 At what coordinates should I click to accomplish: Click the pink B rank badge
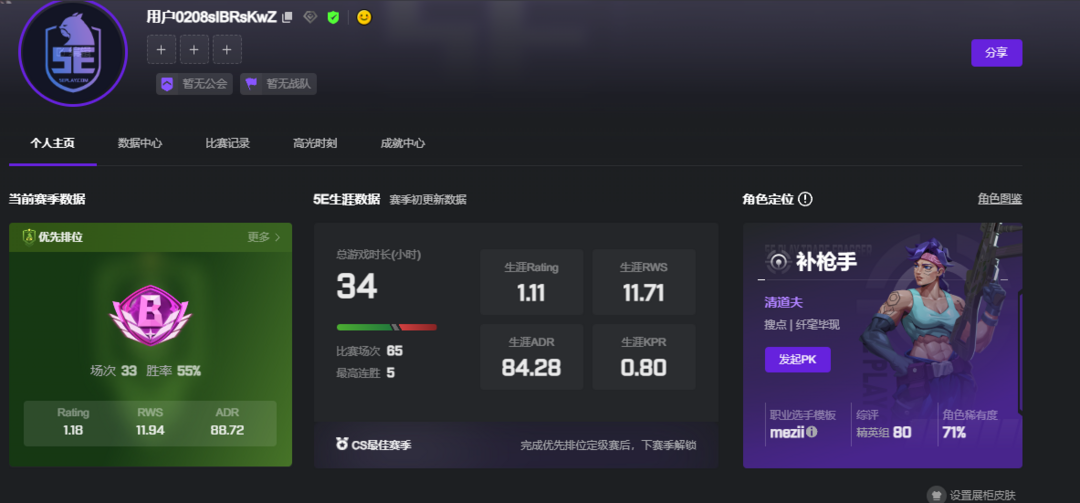tap(150, 316)
